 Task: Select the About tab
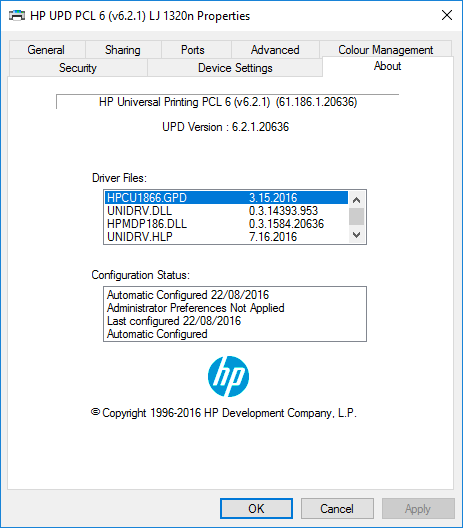pos(388,66)
